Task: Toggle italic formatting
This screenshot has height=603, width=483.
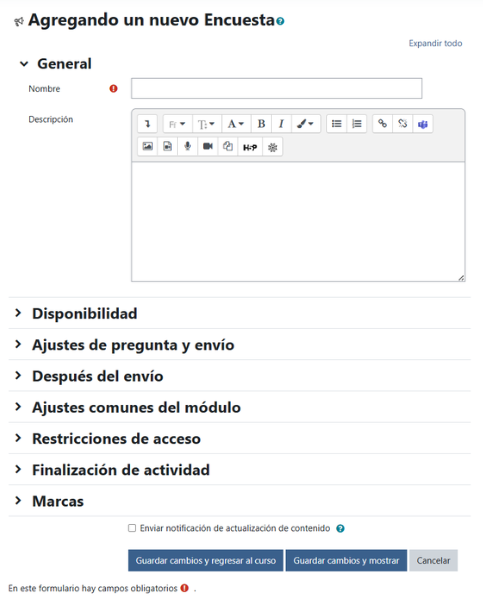Action: (x=281, y=124)
